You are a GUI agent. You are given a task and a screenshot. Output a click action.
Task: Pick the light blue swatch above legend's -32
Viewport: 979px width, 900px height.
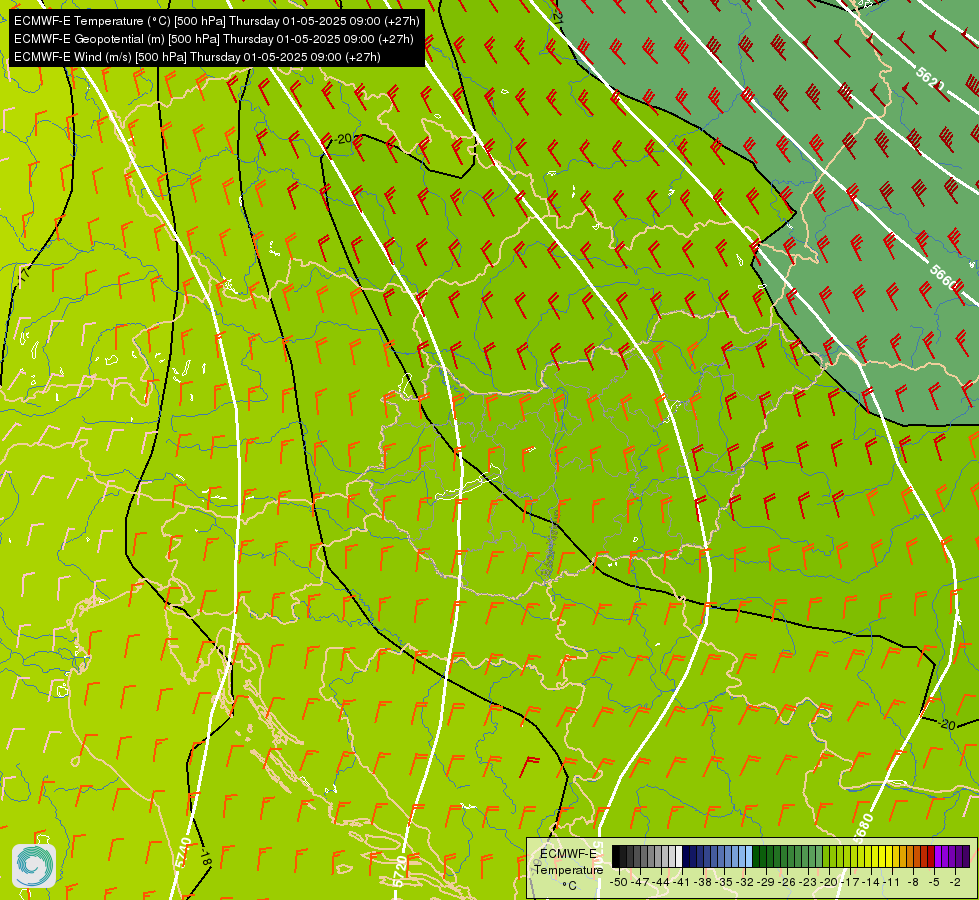(x=749, y=856)
